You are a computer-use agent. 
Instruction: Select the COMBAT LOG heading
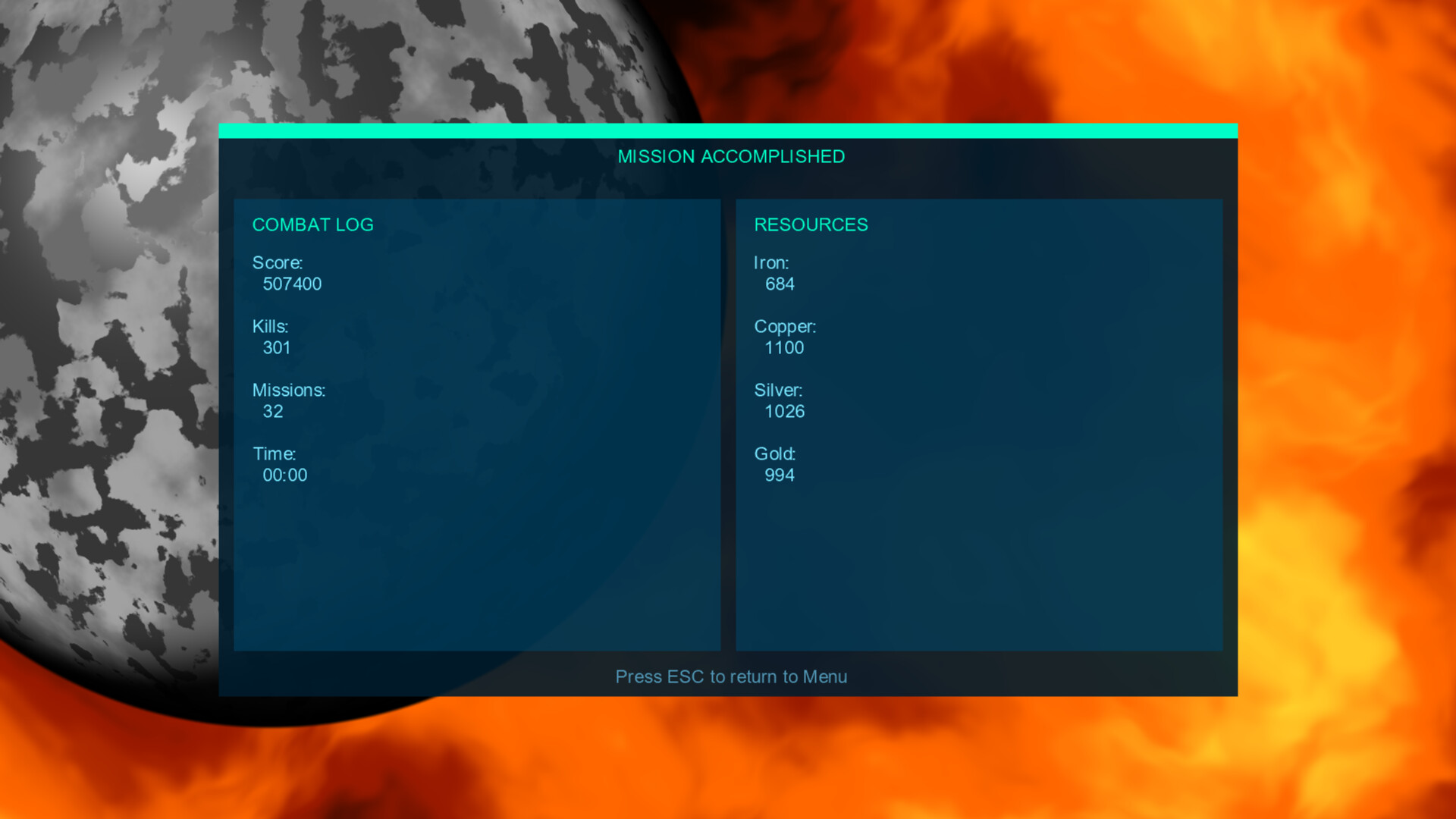[x=312, y=225]
